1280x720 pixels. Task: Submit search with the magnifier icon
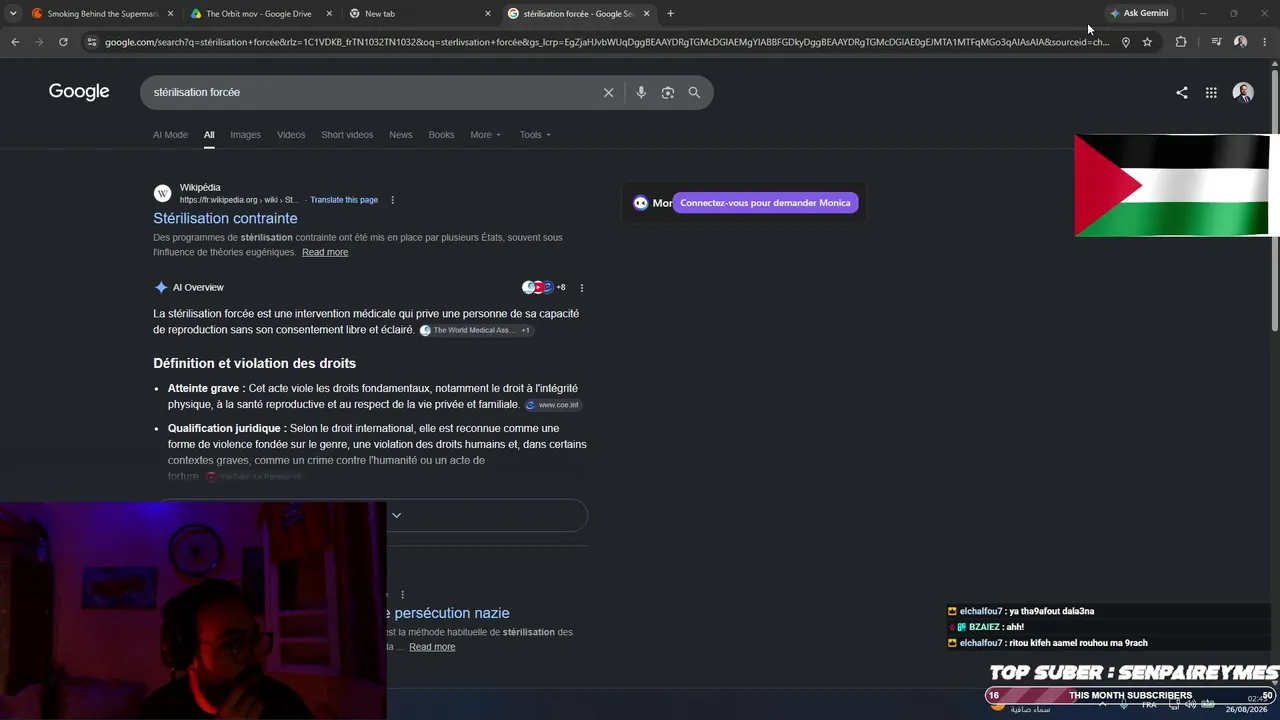click(694, 92)
